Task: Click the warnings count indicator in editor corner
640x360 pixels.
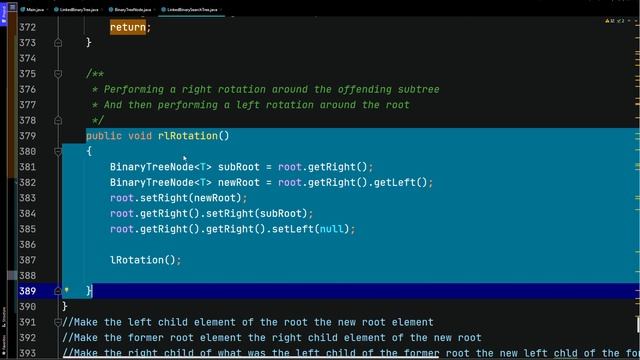Action: 610,20
